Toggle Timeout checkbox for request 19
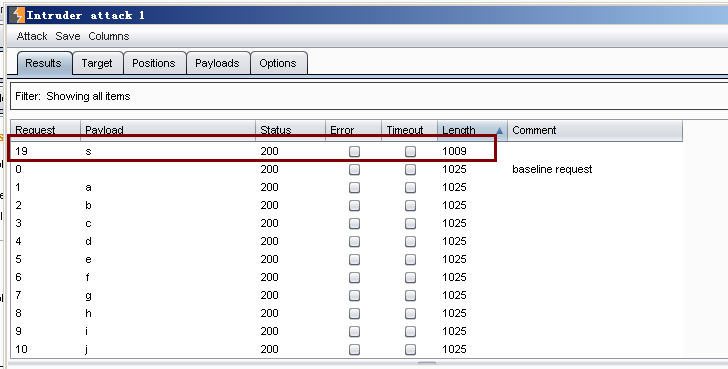728x369 pixels. [410, 151]
